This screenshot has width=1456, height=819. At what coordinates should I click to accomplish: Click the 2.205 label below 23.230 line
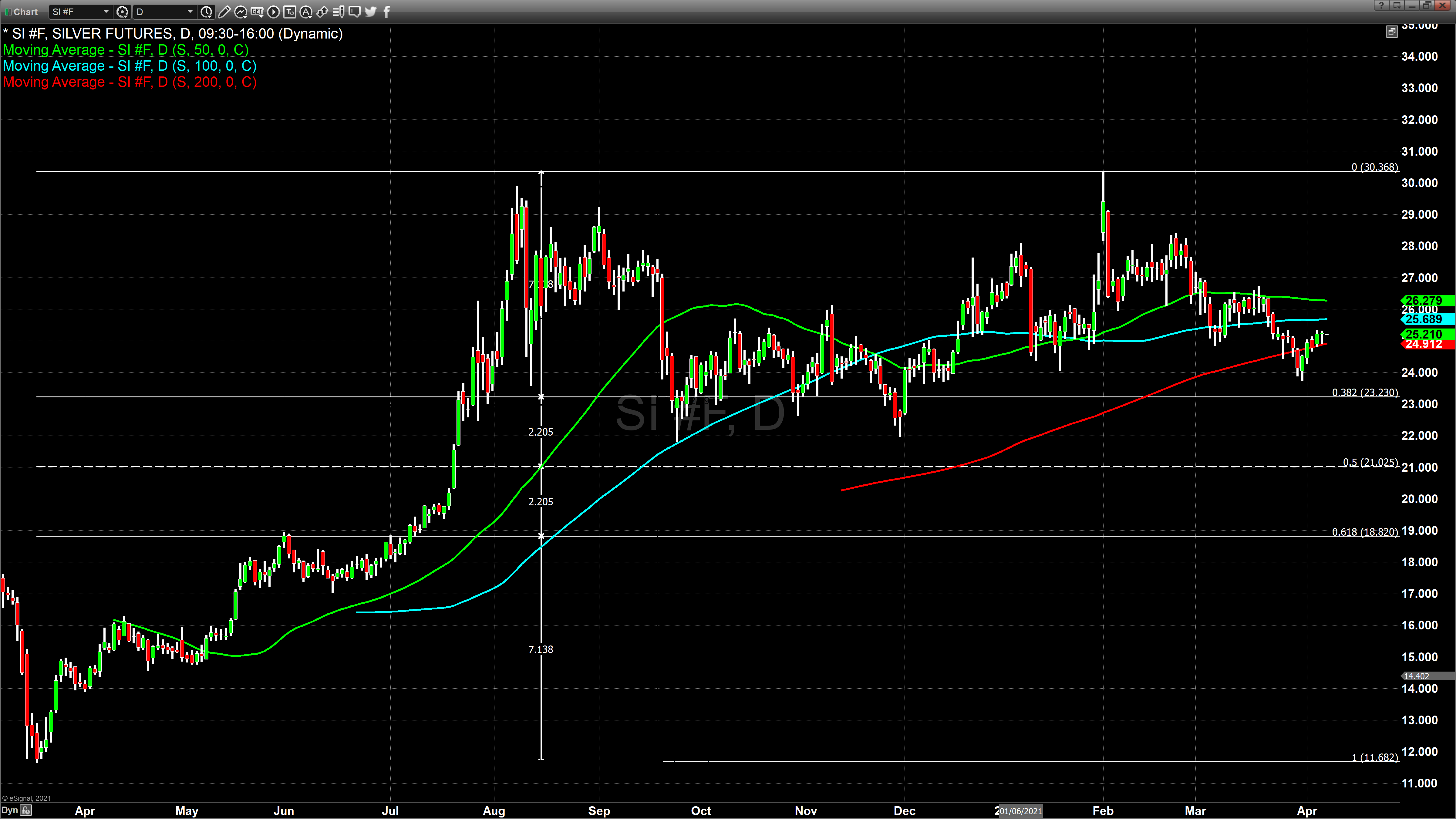[x=541, y=432]
